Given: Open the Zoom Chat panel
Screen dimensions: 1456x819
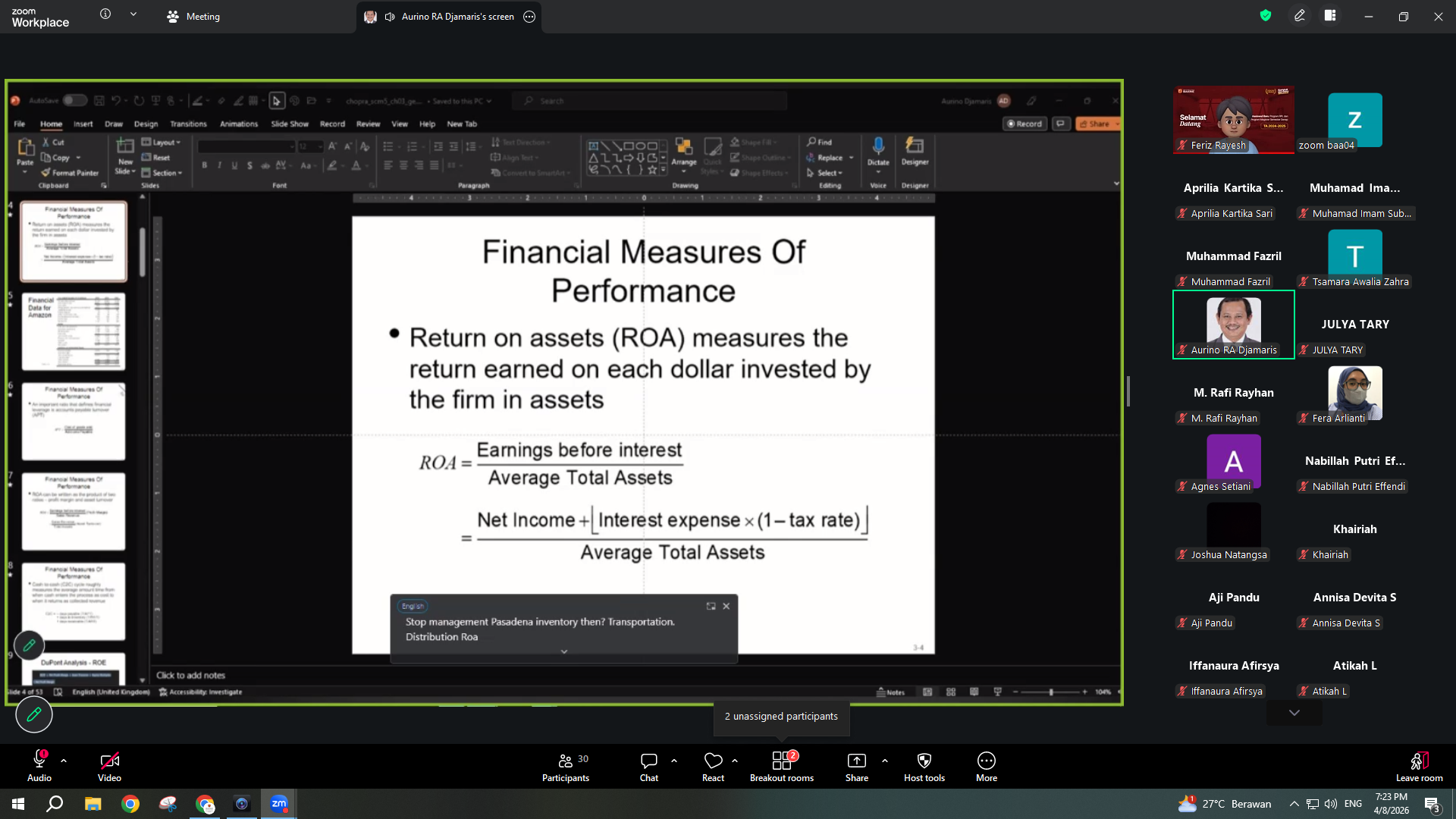Looking at the screenshot, I should point(649,767).
